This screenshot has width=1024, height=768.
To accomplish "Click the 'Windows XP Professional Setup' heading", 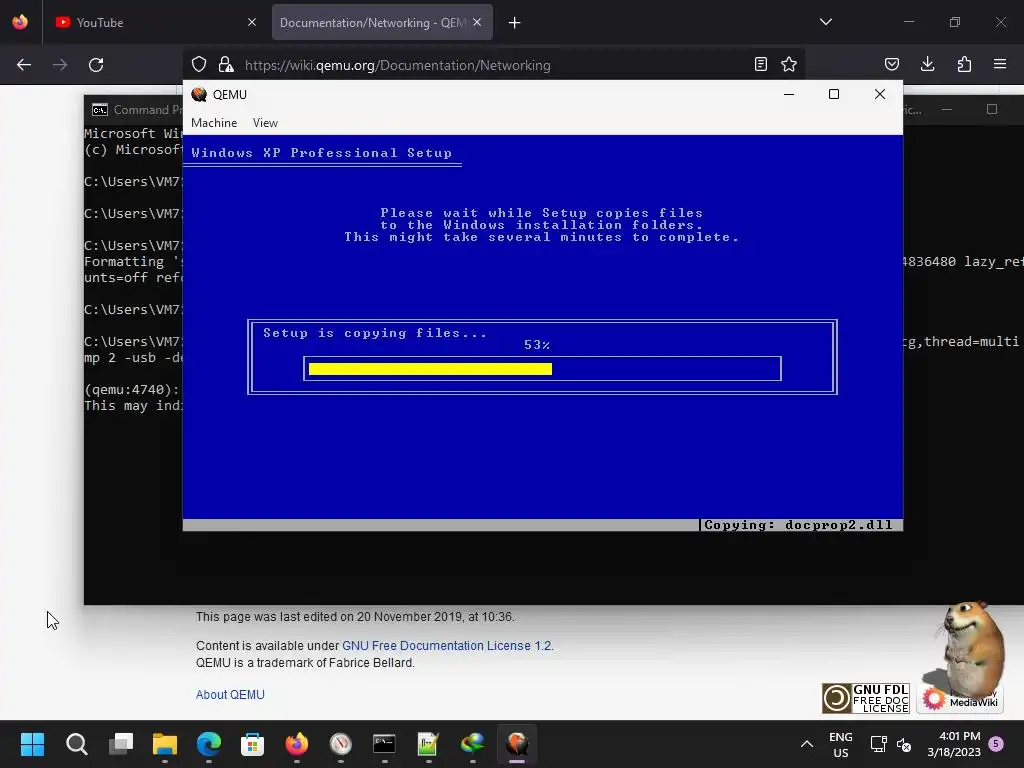I will coord(321,153).
